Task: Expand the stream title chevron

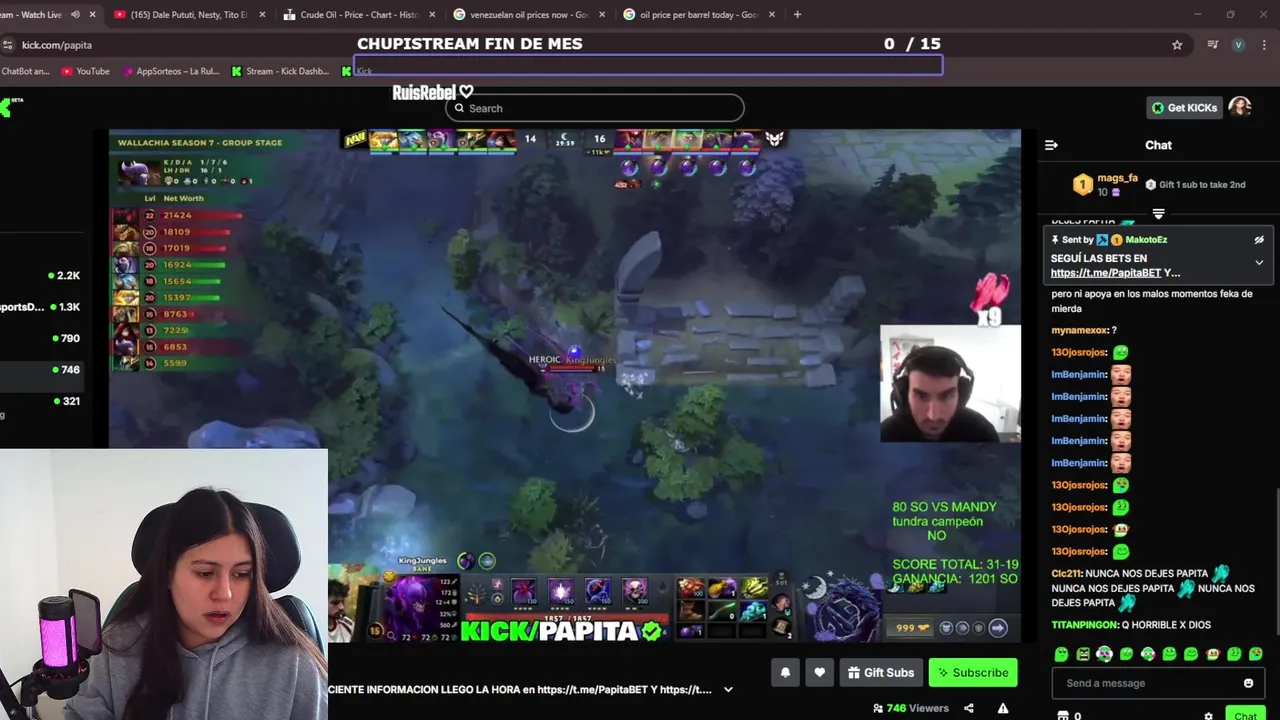Action: 728,689
